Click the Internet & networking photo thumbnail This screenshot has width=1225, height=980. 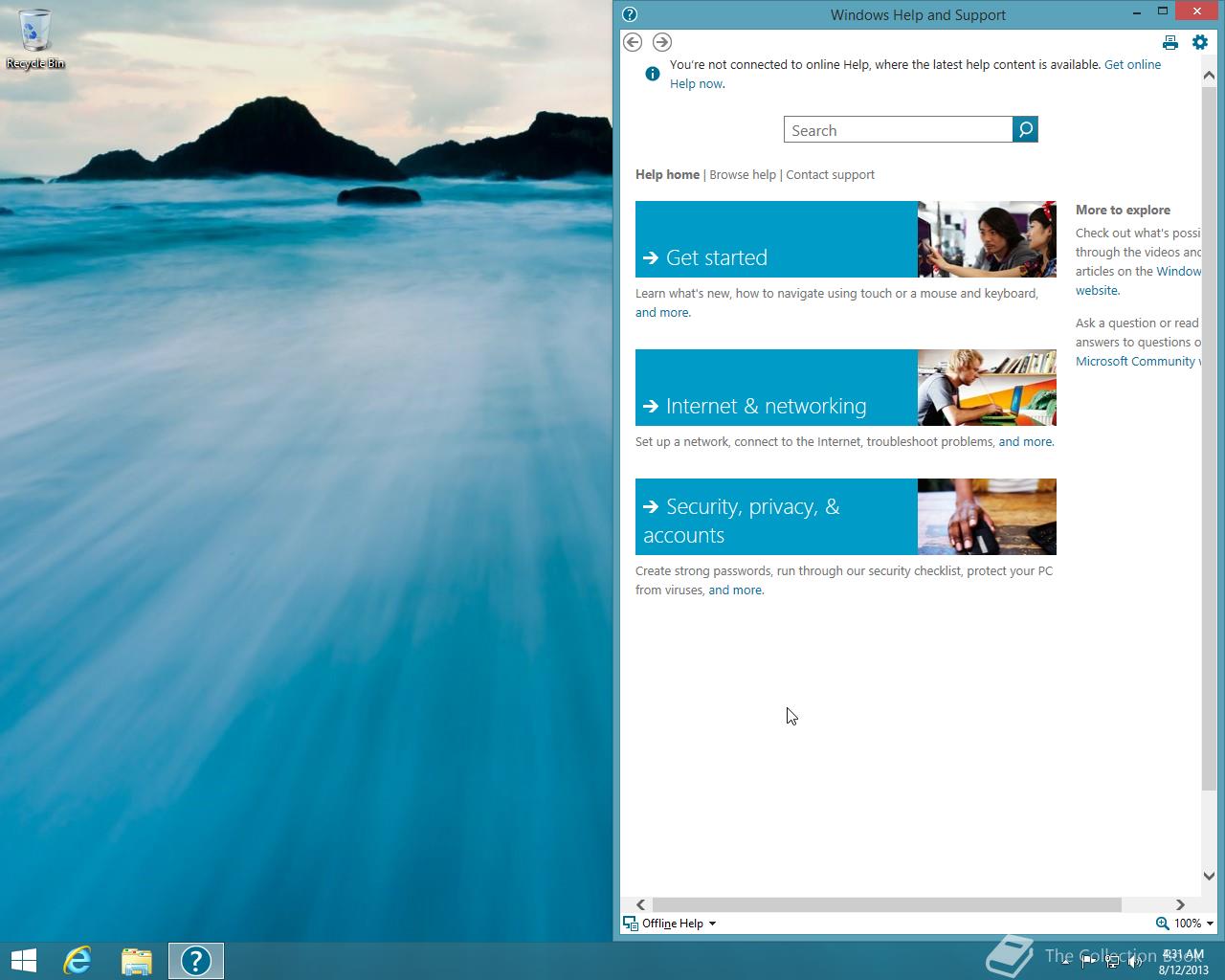pos(987,388)
